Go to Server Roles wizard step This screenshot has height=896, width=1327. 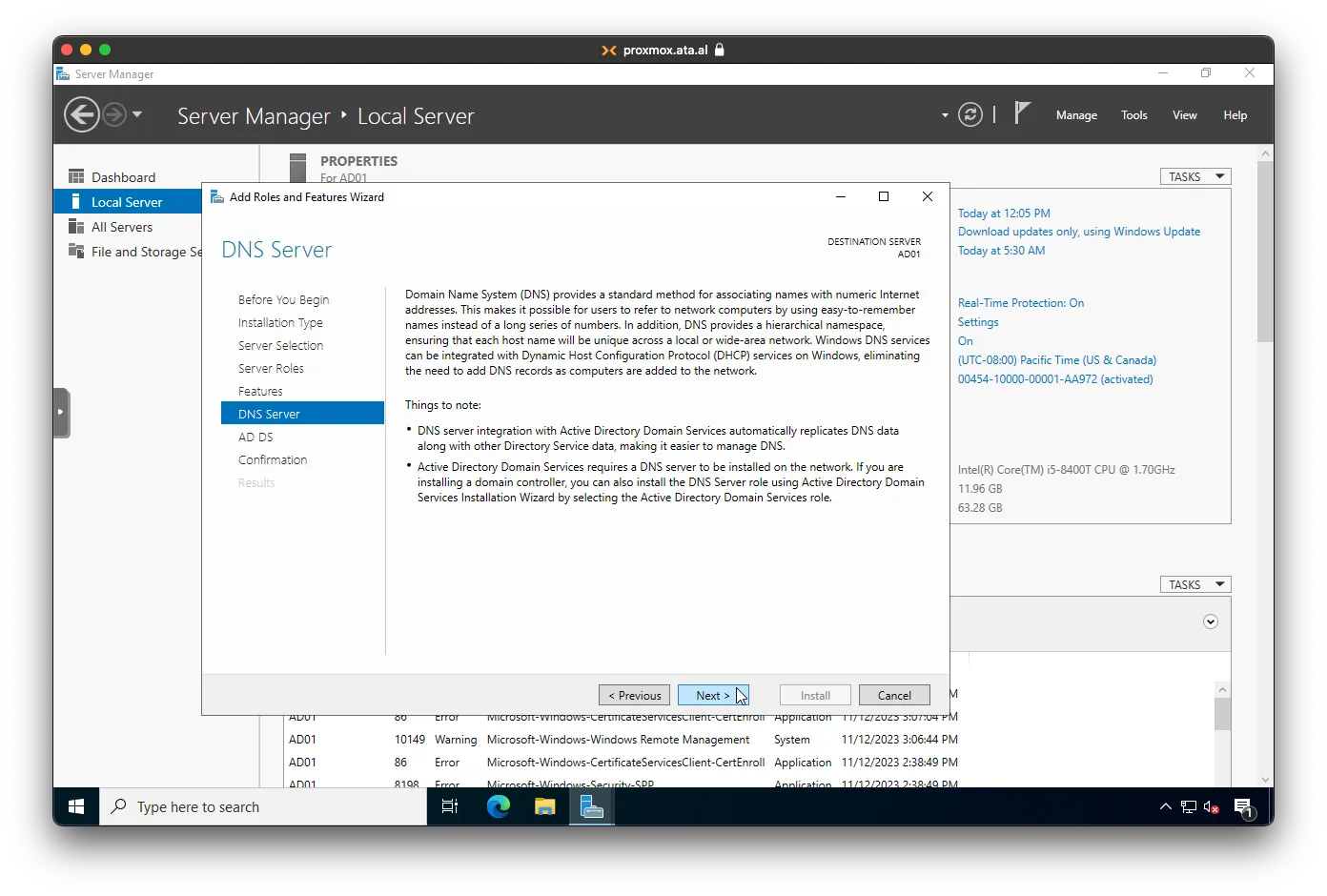pos(271,368)
